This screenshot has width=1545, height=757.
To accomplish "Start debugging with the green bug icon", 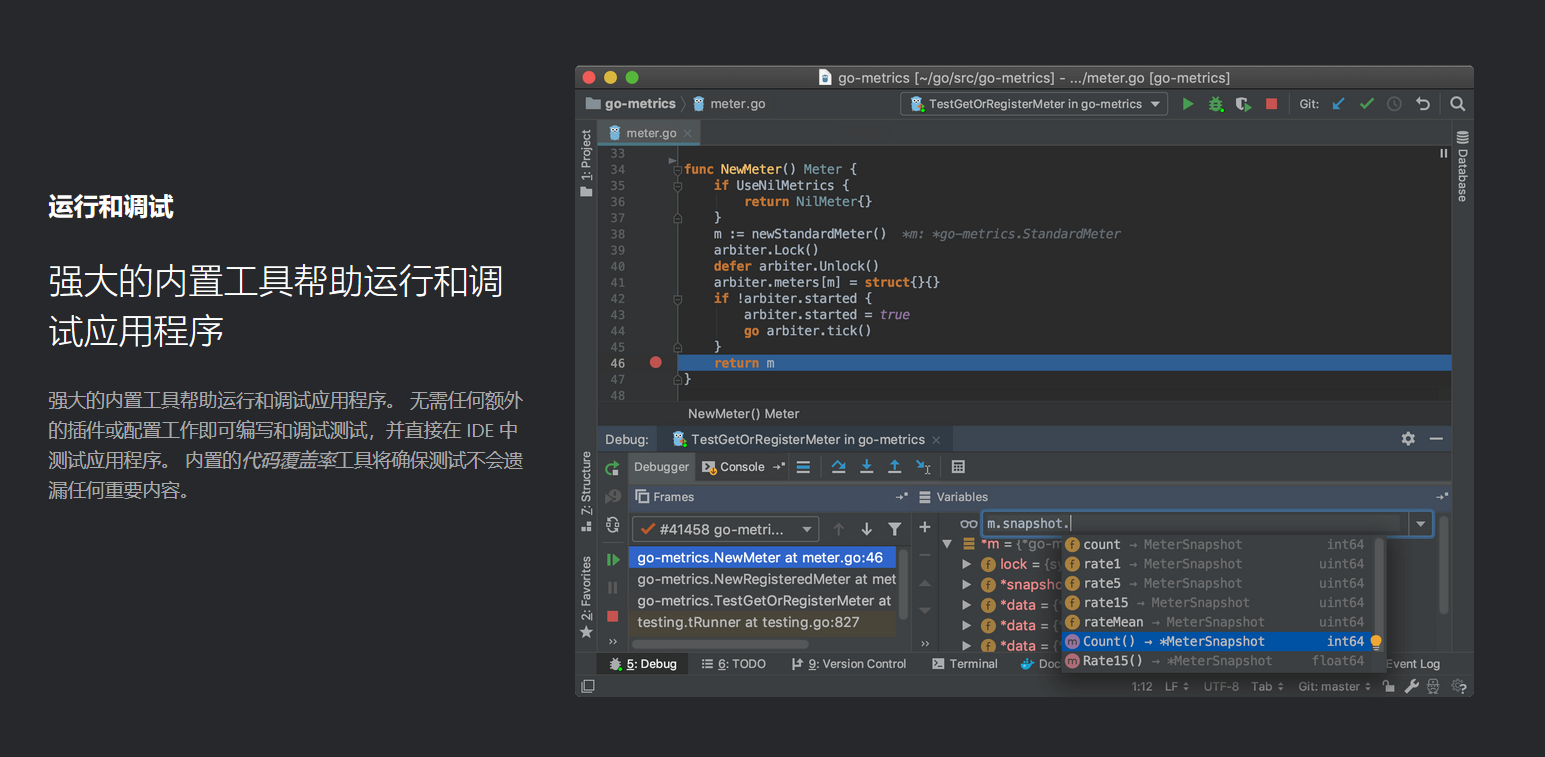I will 1216,104.
